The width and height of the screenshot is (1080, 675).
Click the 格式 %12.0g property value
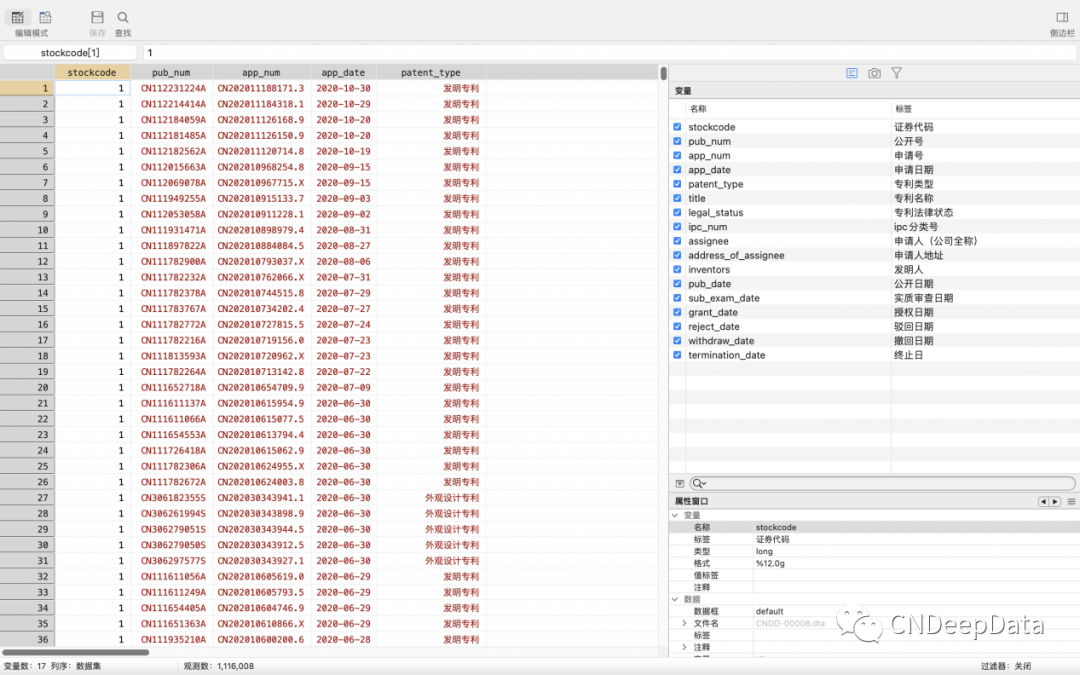[770, 563]
